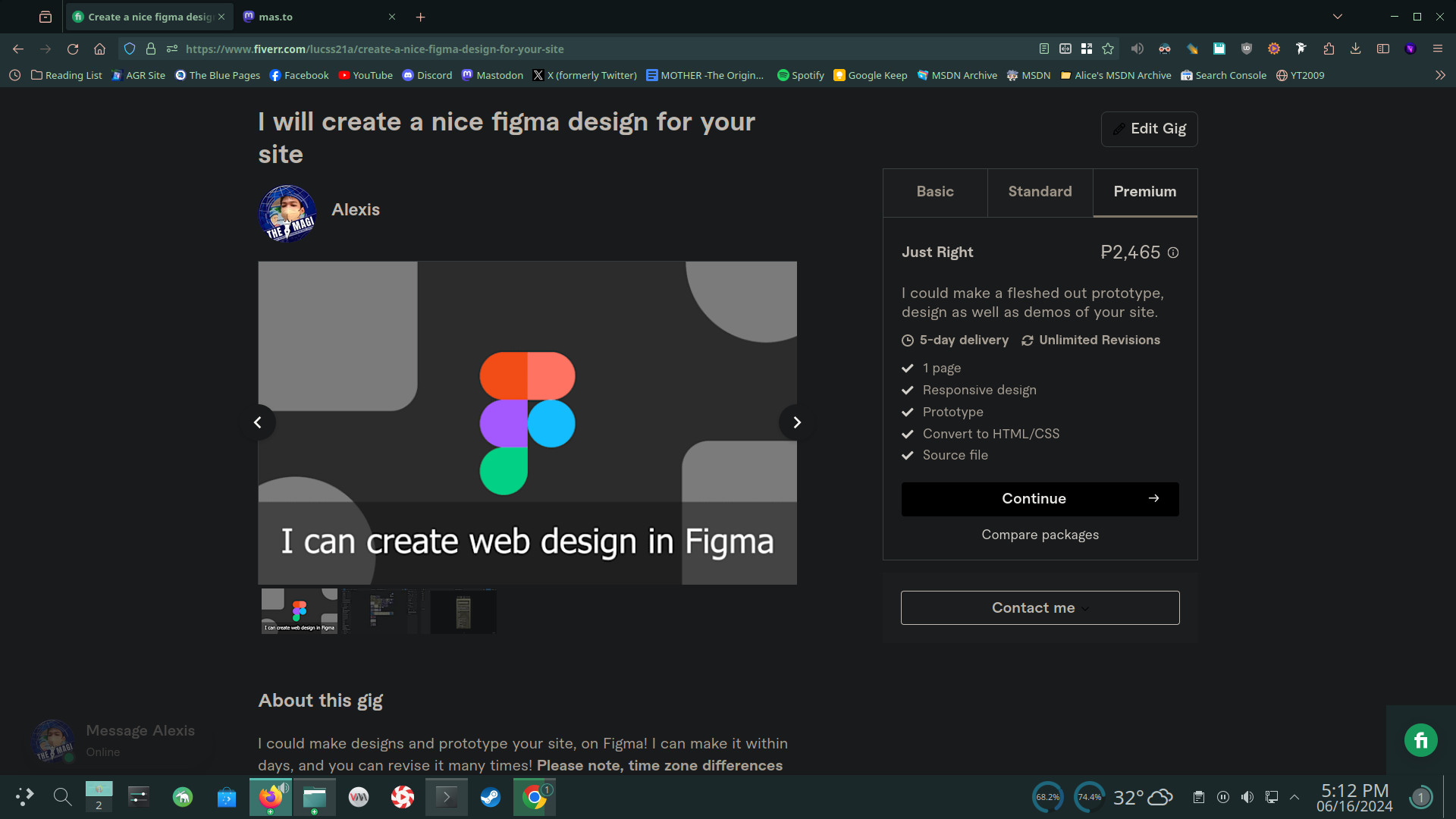The image size is (1456, 819).
Task: Select the Standard package tab
Action: 1040,192
